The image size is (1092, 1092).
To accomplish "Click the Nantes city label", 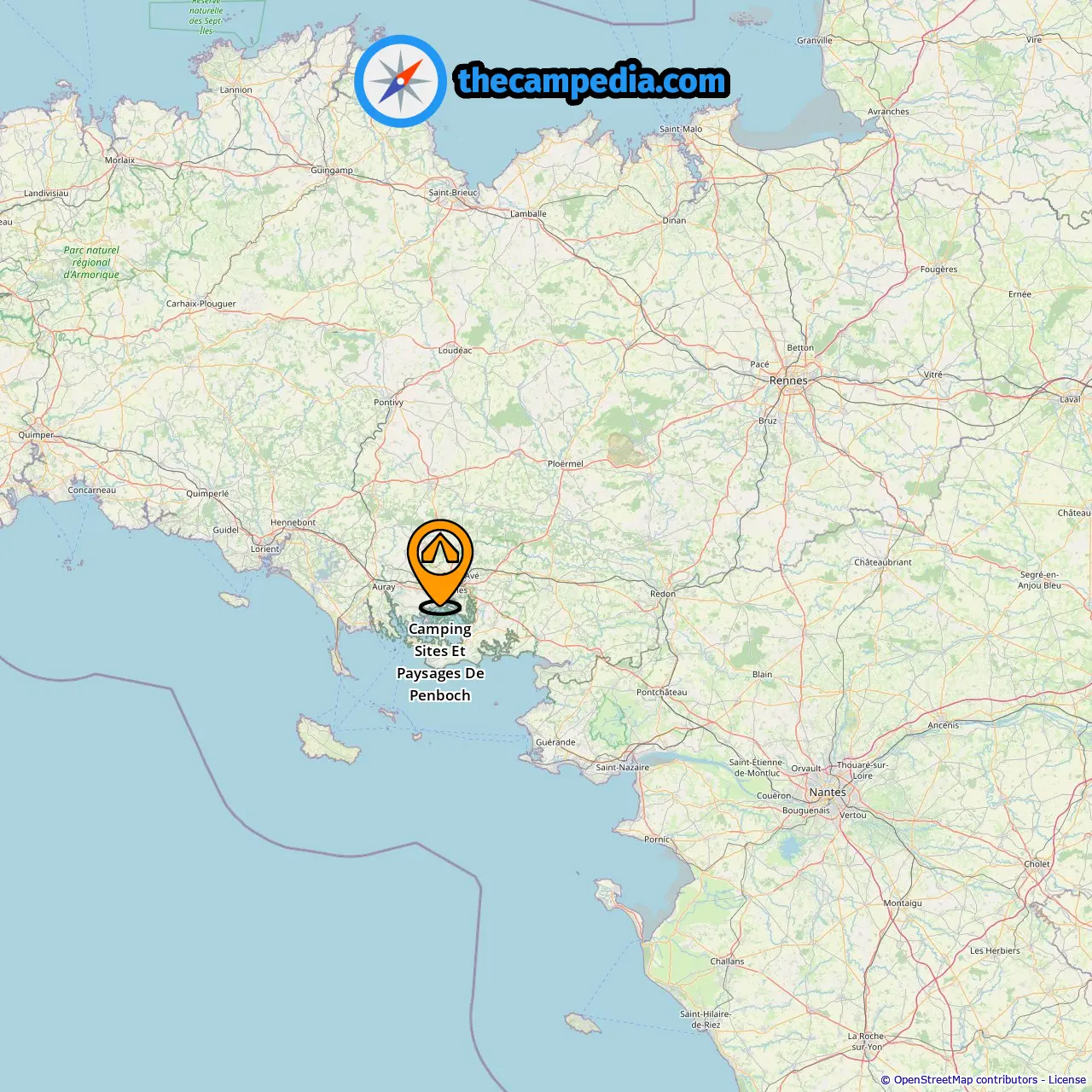I will [828, 792].
